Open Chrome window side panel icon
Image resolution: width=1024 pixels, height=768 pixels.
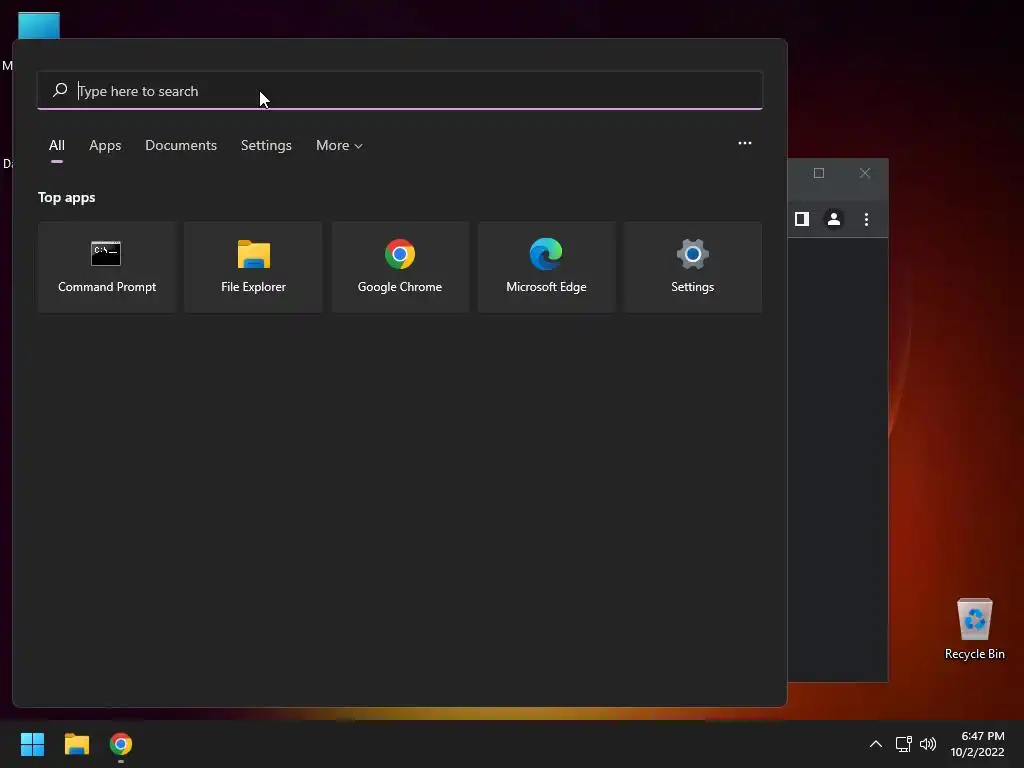[x=802, y=219]
